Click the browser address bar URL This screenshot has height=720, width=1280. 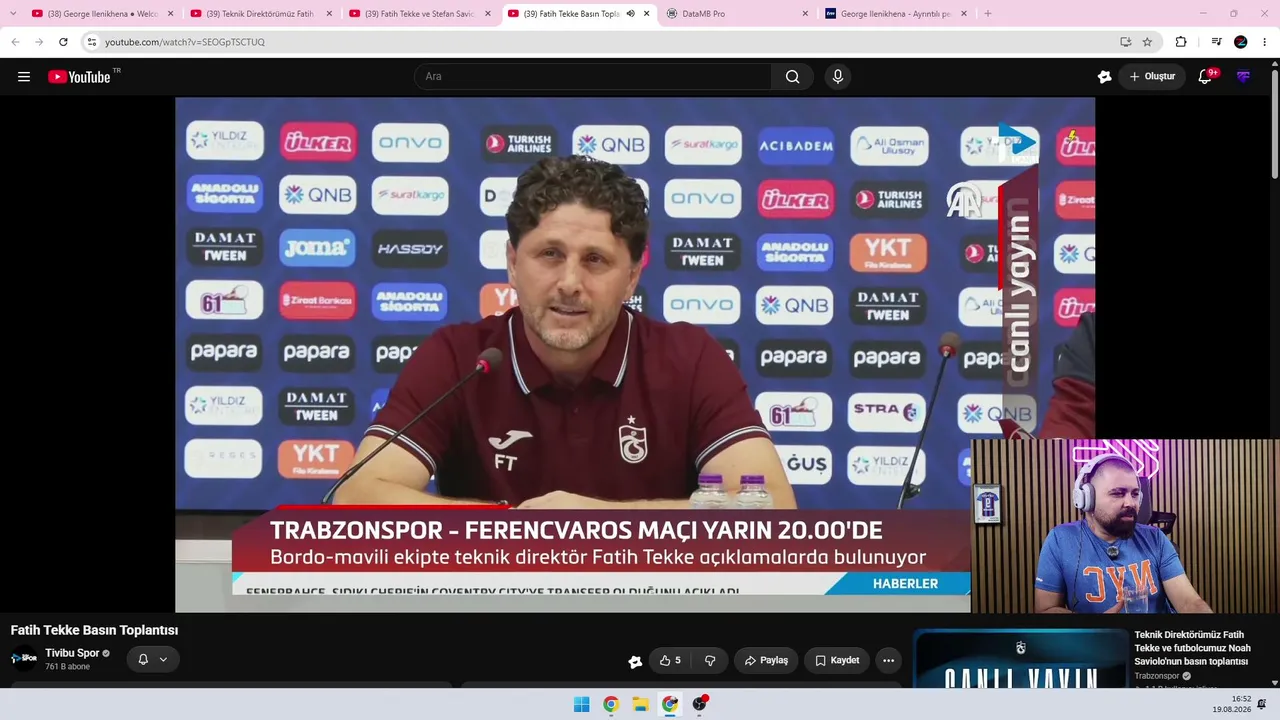point(185,42)
